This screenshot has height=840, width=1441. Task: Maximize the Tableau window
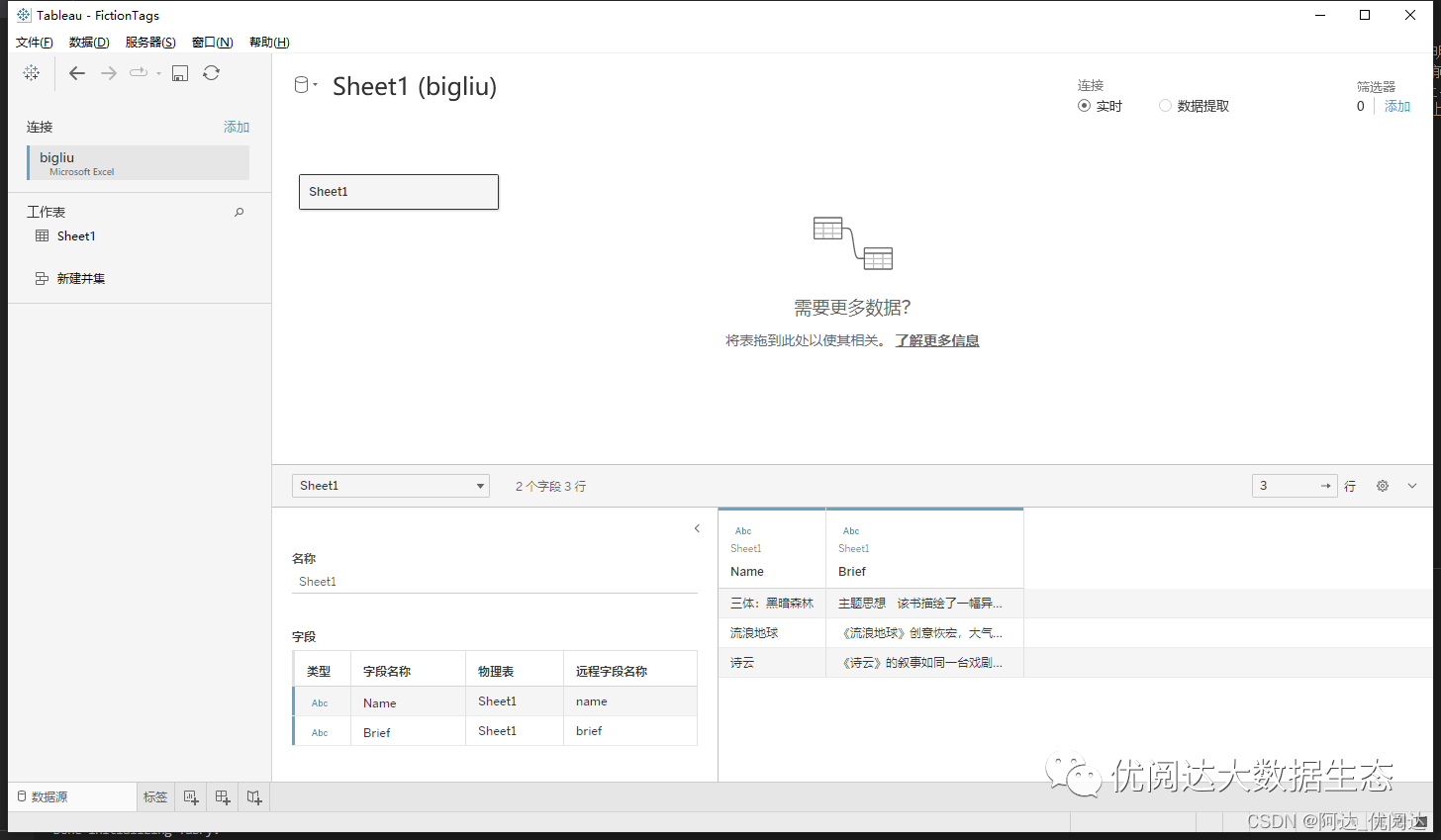pos(1365,15)
